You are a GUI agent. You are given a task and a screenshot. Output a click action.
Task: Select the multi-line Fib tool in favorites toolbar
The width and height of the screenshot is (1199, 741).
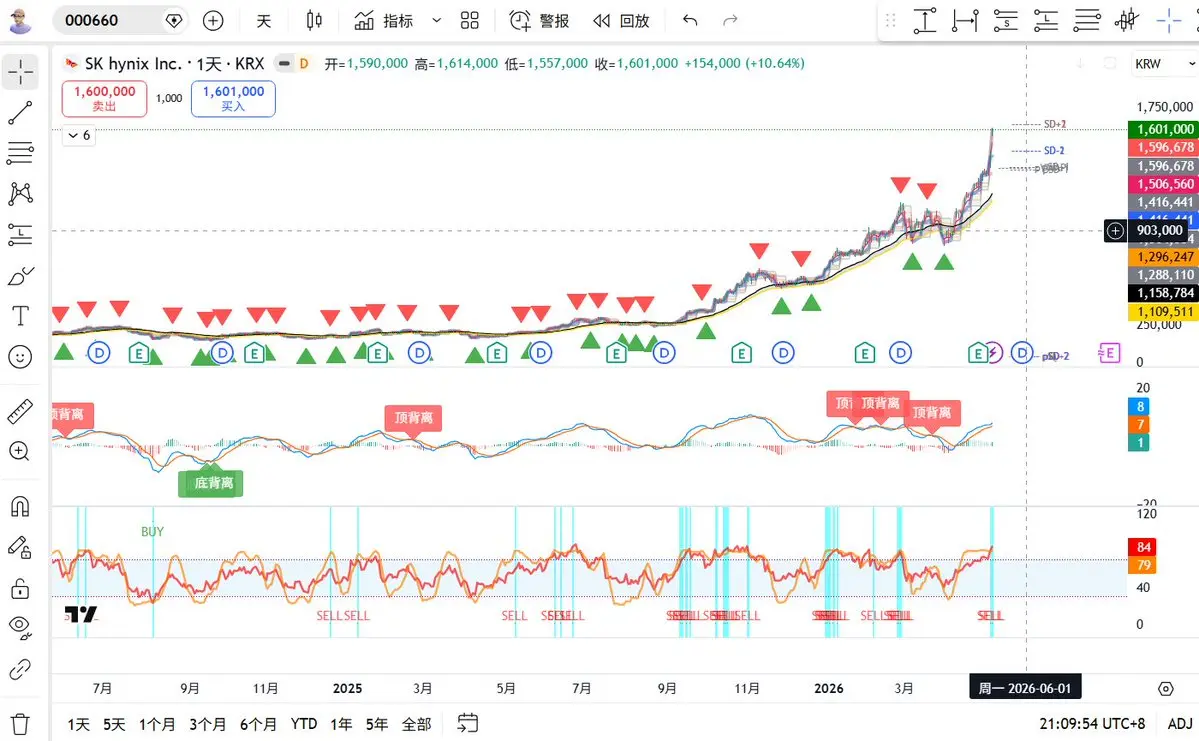(x=1086, y=21)
